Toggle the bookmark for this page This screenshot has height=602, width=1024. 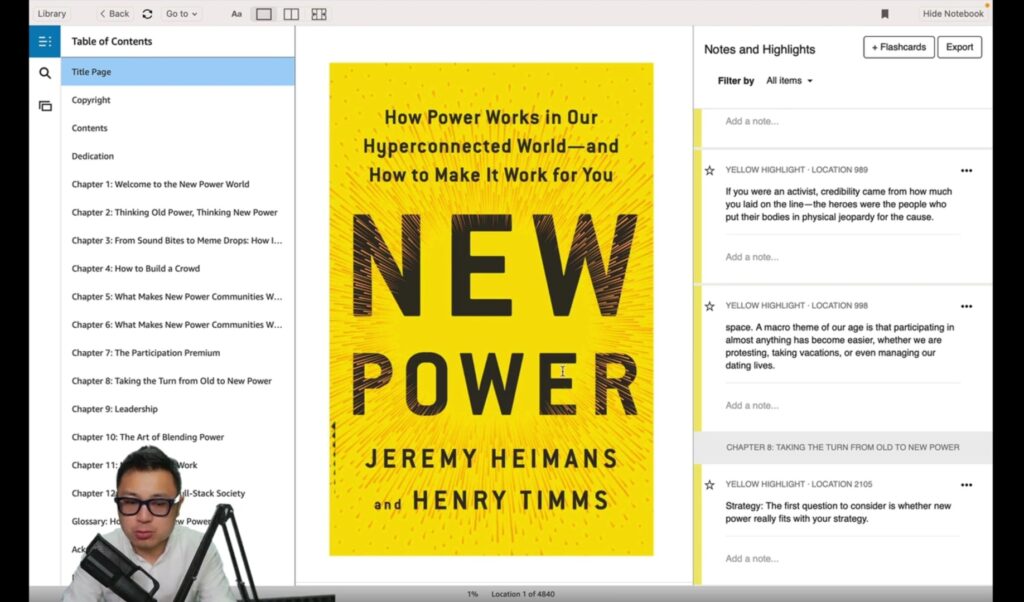(x=885, y=14)
